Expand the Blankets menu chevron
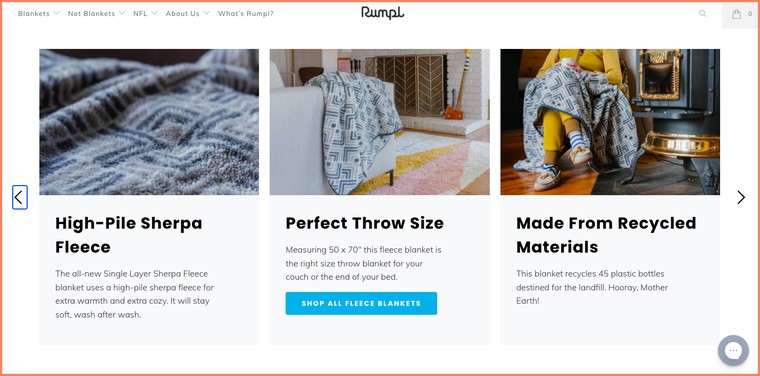This screenshot has width=760, height=376. tap(56, 13)
